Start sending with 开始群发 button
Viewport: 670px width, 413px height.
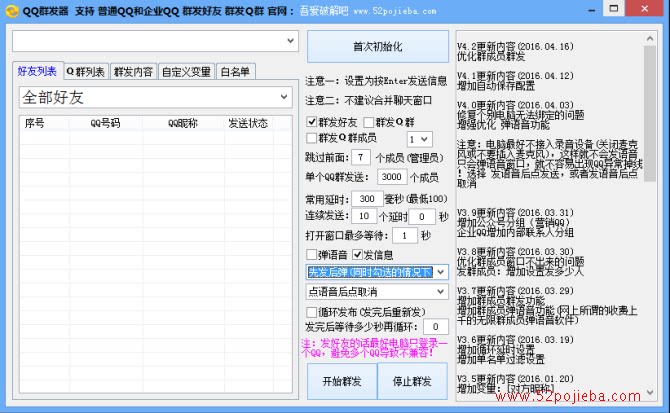click(x=342, y=381)
